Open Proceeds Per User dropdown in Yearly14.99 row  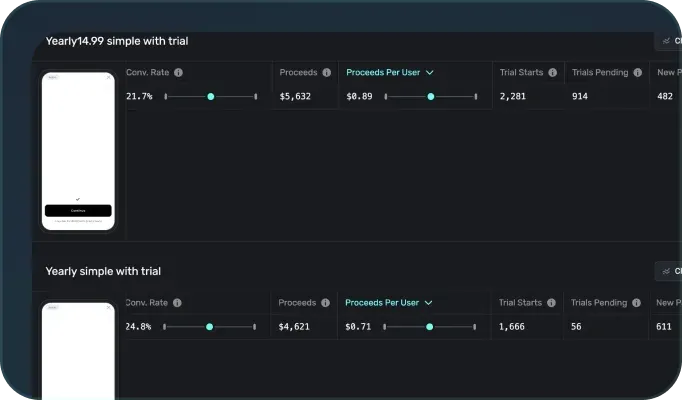coord(389,73)
